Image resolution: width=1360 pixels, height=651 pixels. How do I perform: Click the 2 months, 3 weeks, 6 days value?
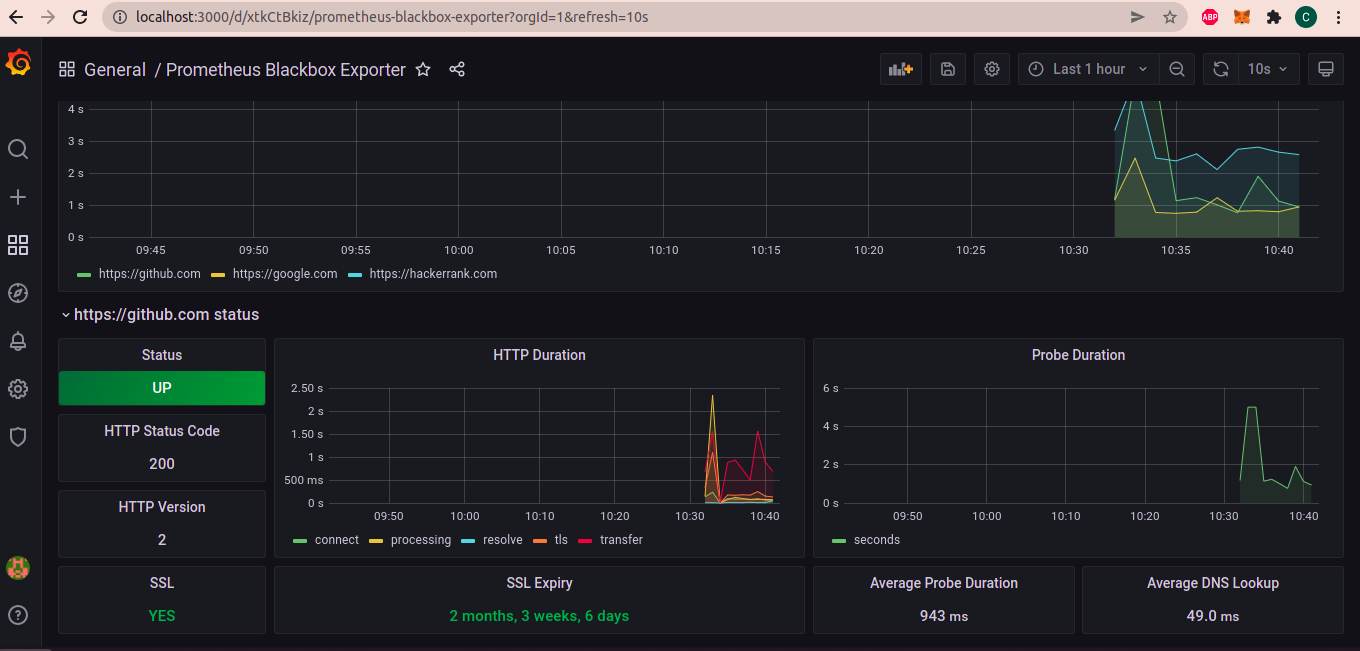[539, 616]
